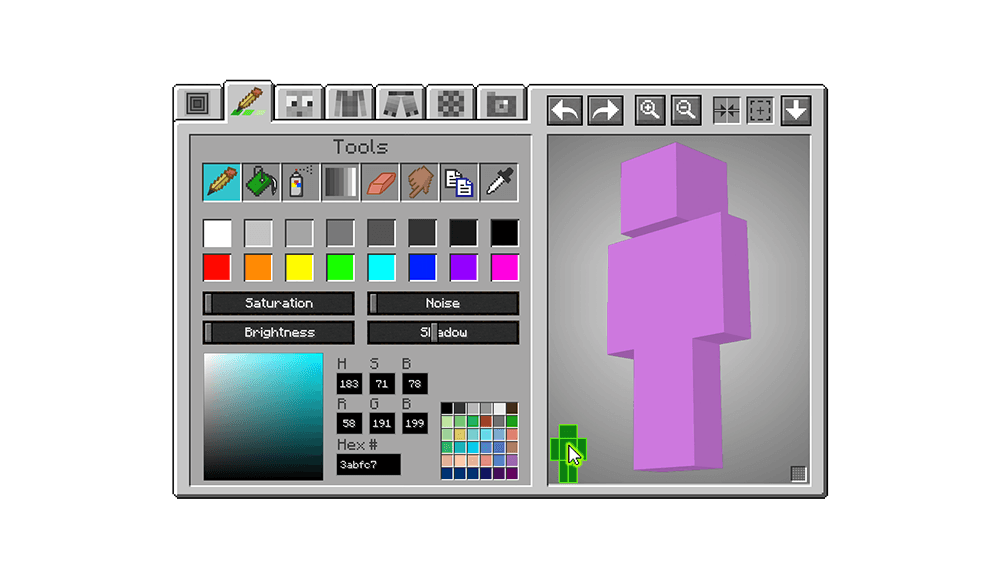
Task: Click the Brightness slider
Action: [x=279, y=333]
